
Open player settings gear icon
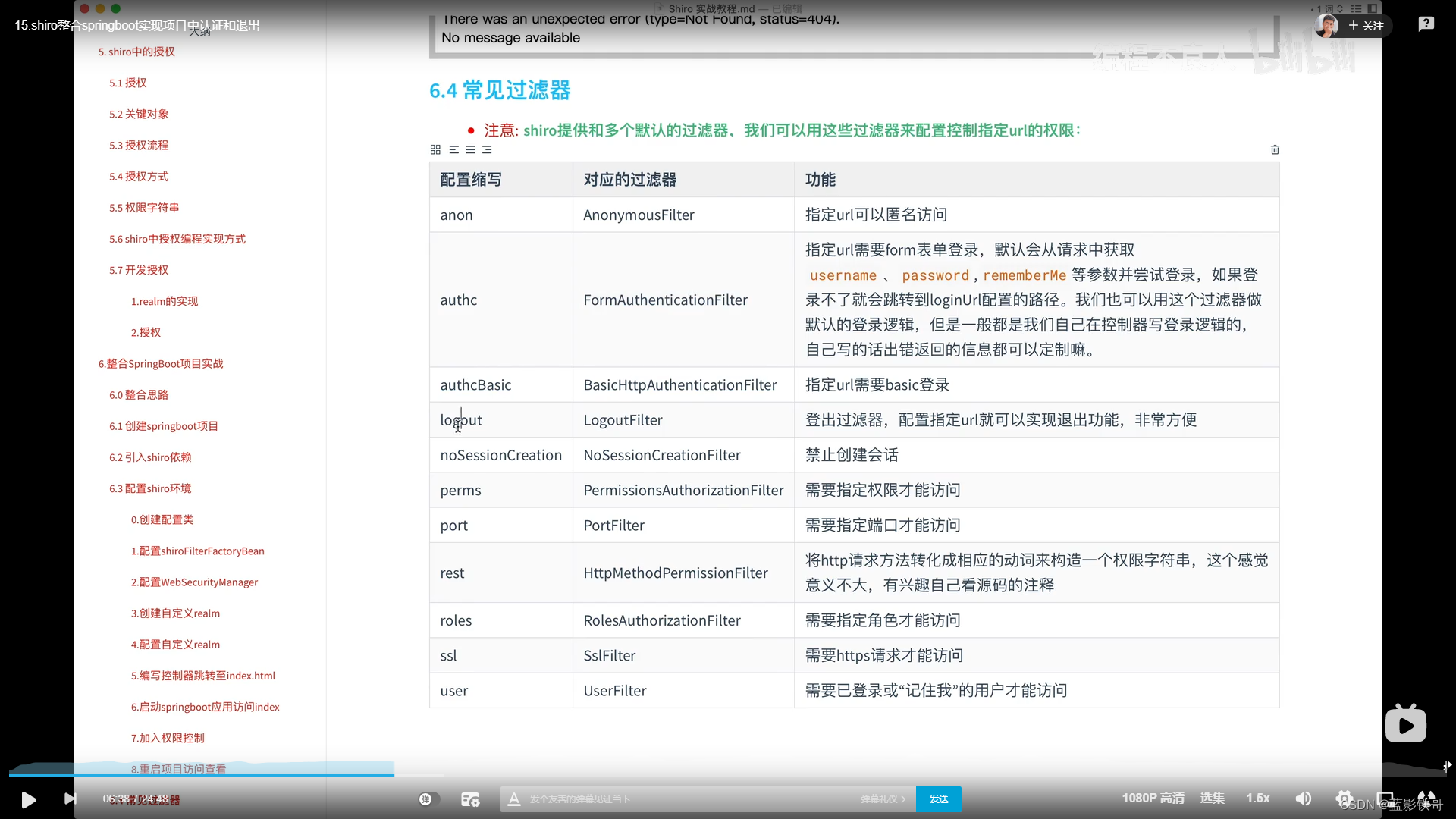point(1344,798)
